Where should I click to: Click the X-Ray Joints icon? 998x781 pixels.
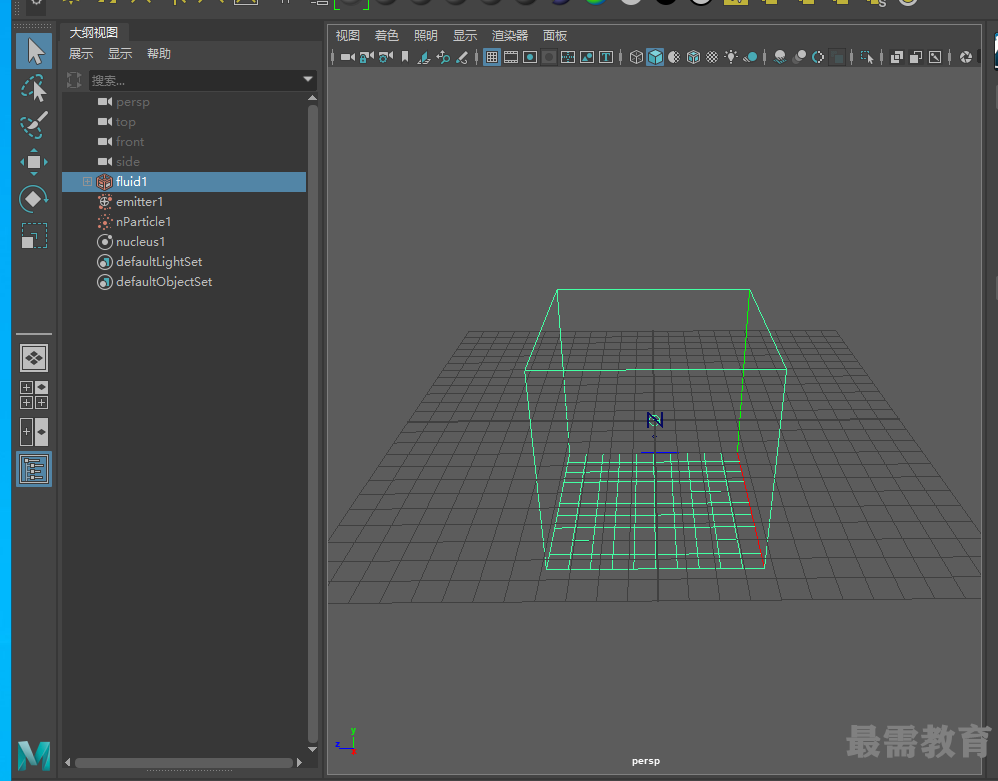pyautogui.click(x=935, y=57)
